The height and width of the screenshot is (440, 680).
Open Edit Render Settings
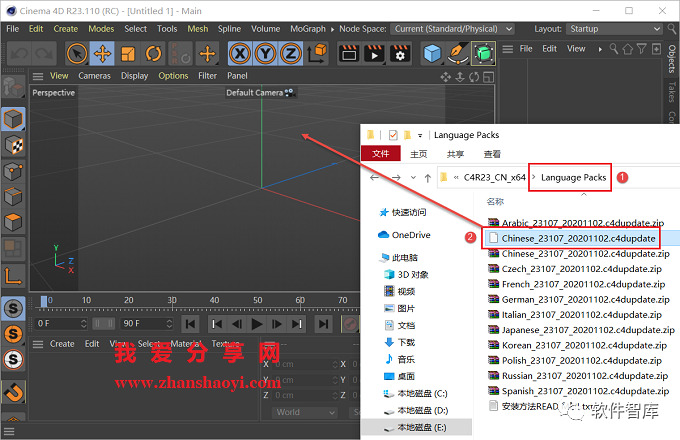tap(400, 54)
